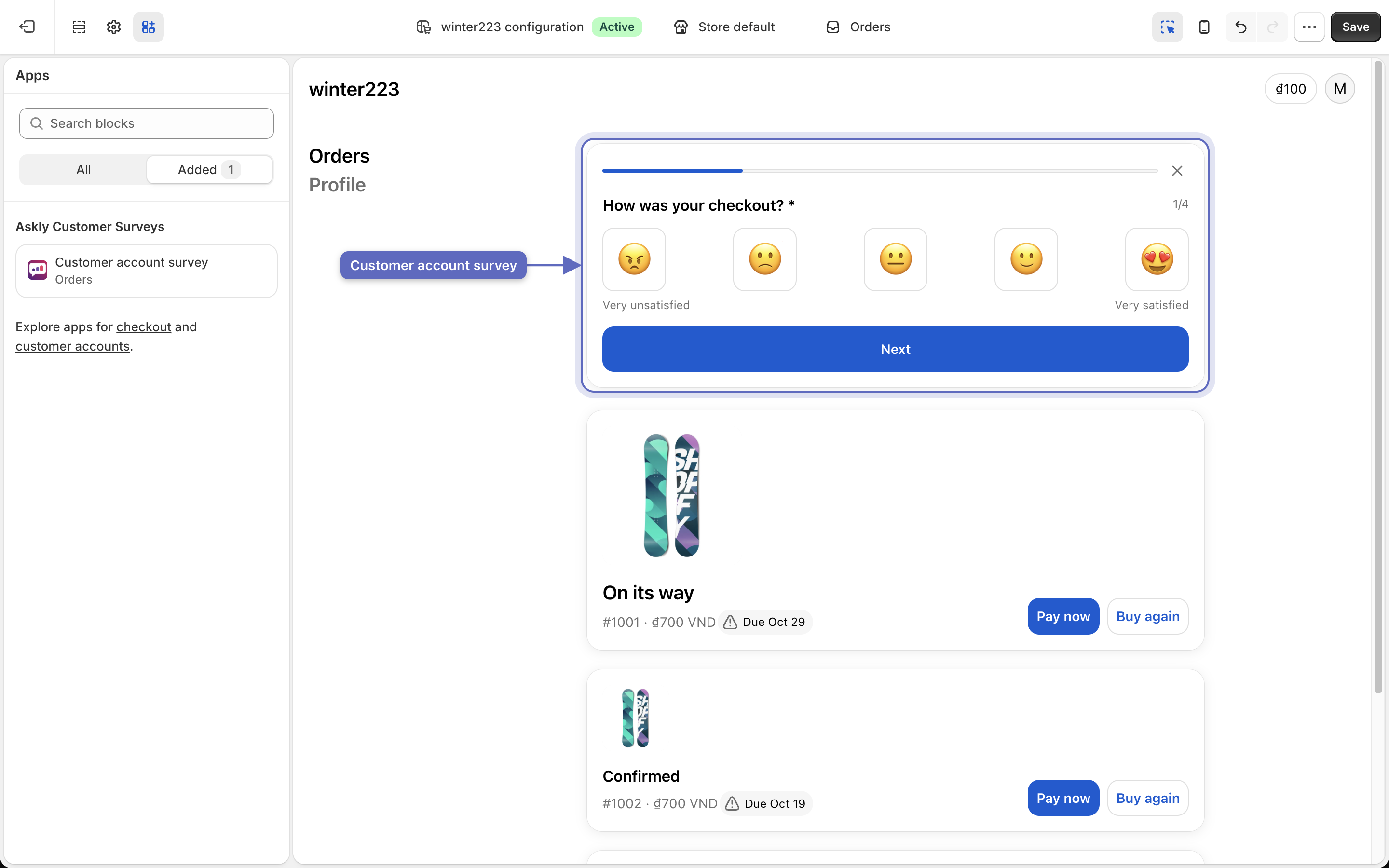Select the slightly frowning emoji rating
This screenshot has width=1389, height=868.
(x=765, y=259)
